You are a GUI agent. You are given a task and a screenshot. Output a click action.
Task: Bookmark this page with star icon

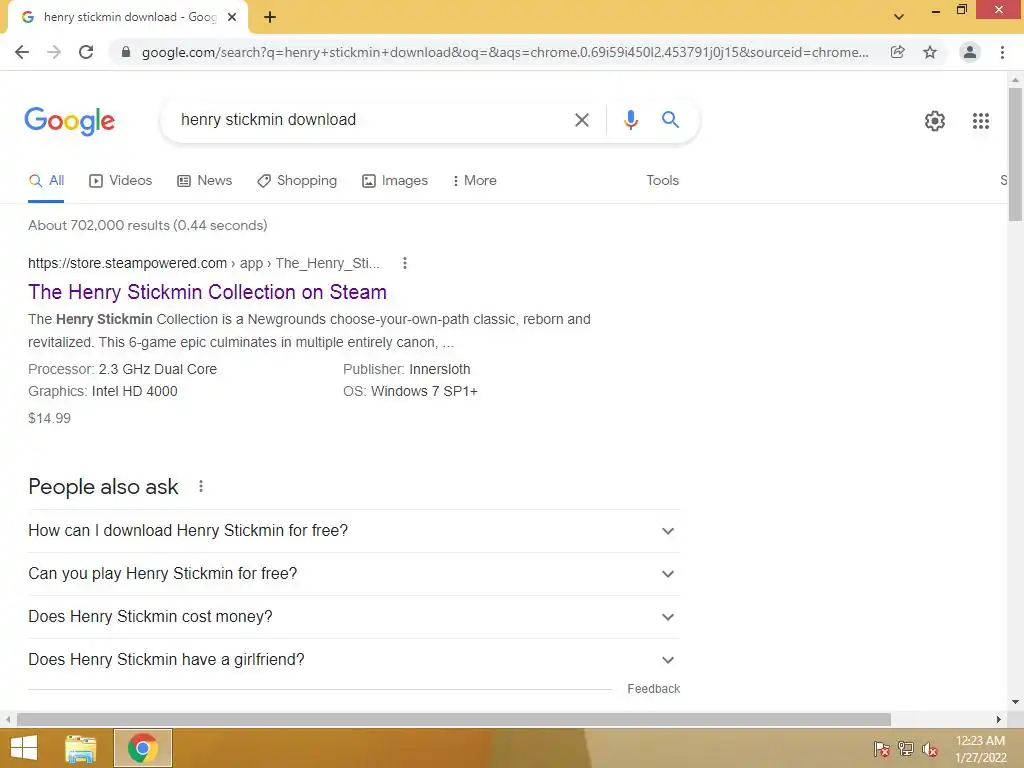tap(930, 52)
